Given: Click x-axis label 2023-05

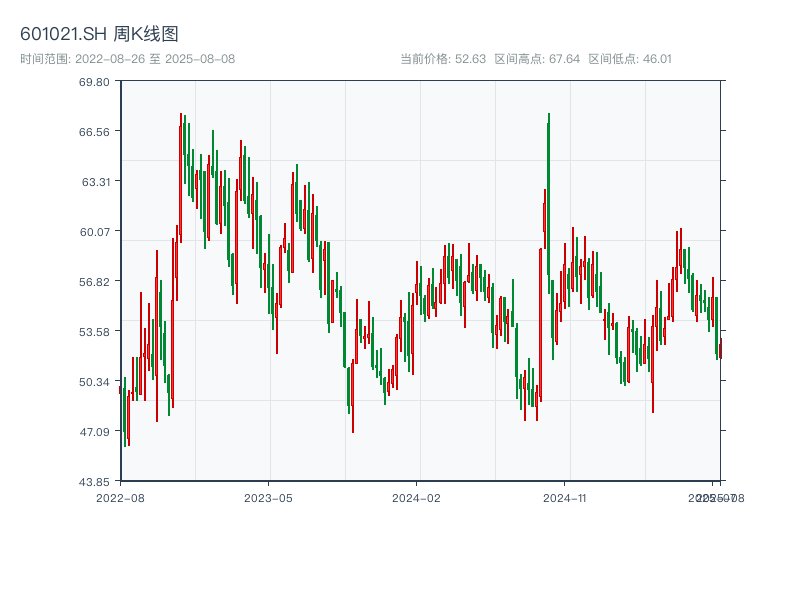Looking at the screenshot, I should coord(268,498).
